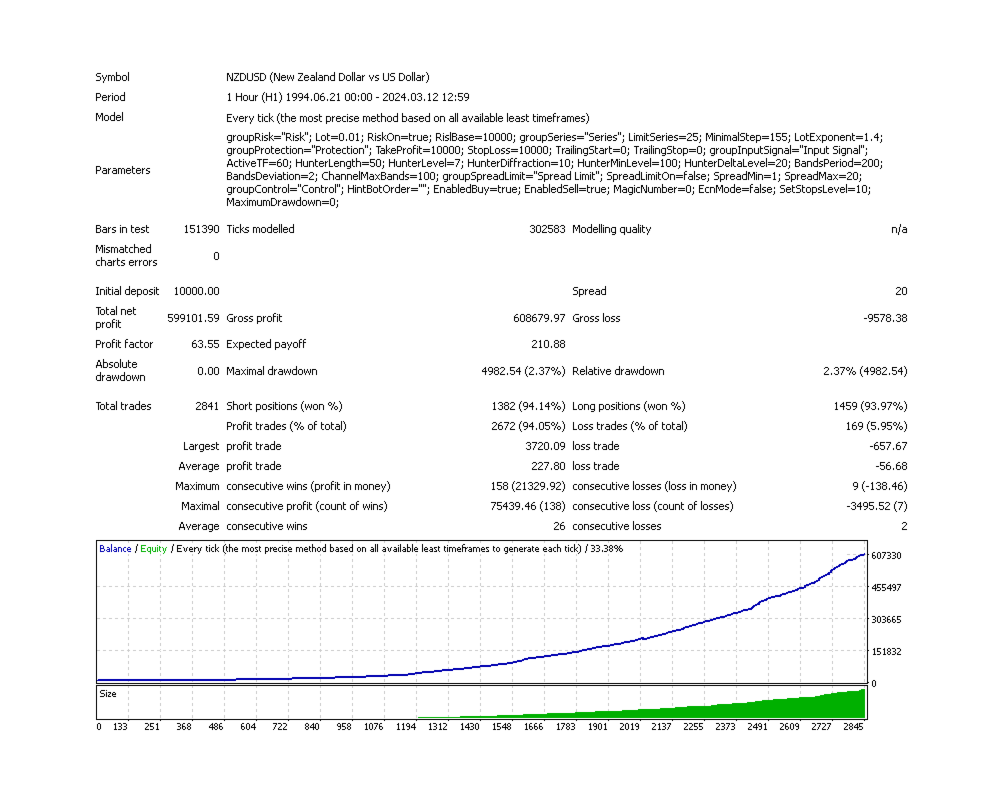This screenshot has height=800, width=1000.
Task: Click the green Equity legend label
Action: coord(154,549)
